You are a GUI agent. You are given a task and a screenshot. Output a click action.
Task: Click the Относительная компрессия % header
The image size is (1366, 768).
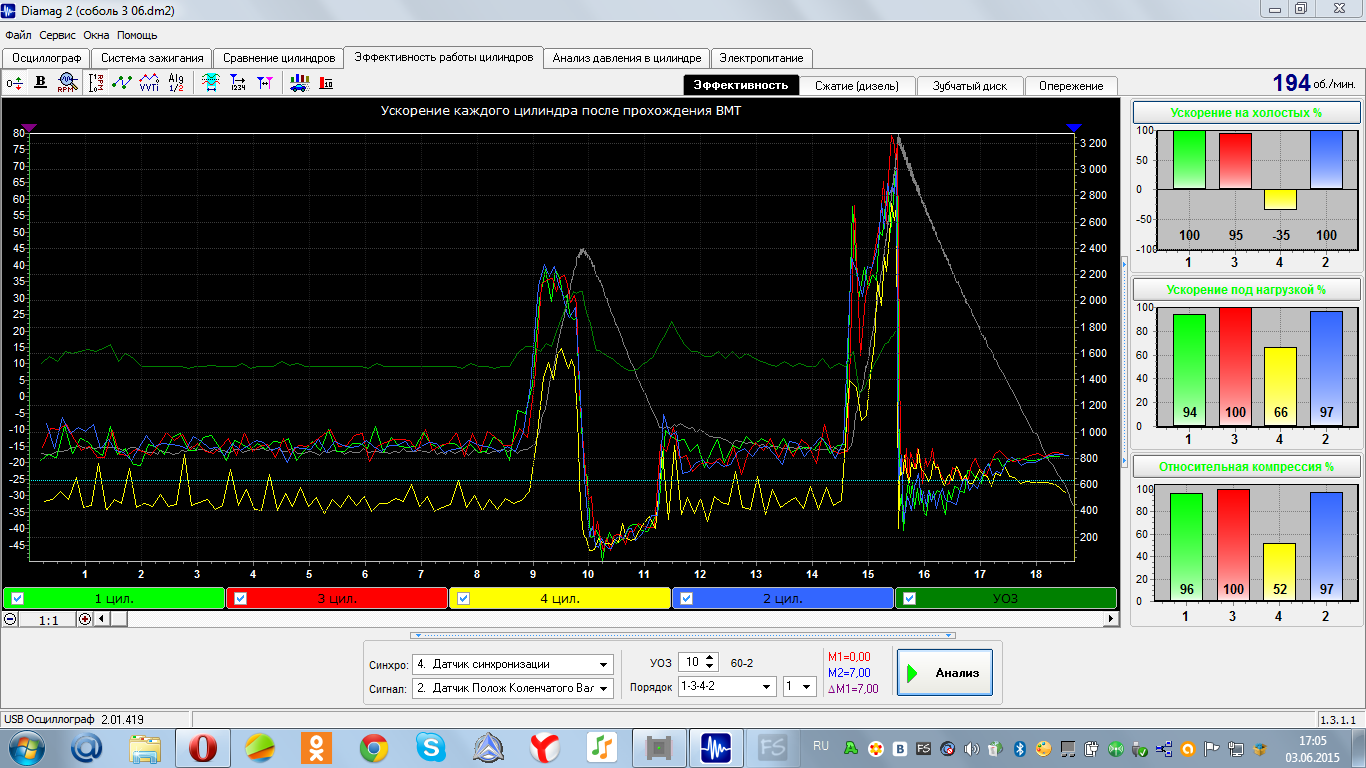1245,467
